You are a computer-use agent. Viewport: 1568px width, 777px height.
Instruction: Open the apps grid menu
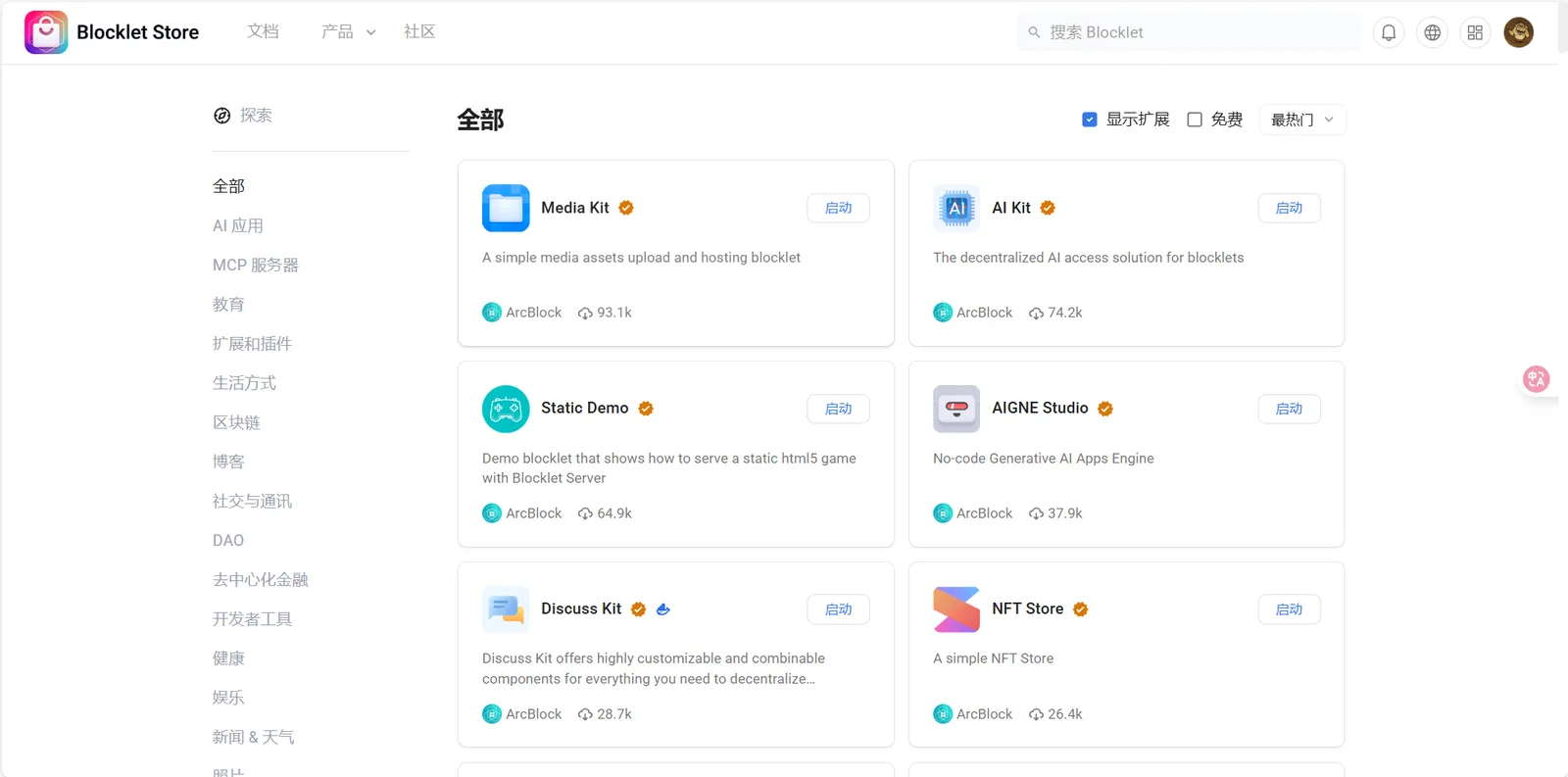tap(1475, 32)
